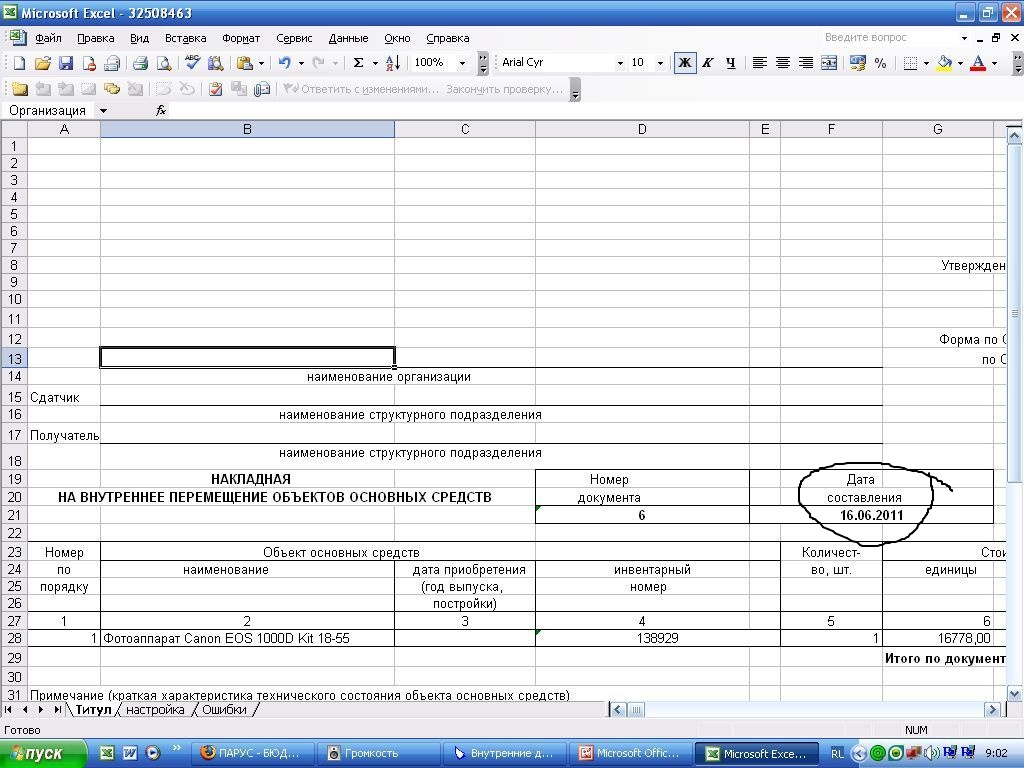The width and height of the screenshot is (1024, 768).
Task: Expand the Arial Cyr font name dropdown
Action: (x=619, y=63)
